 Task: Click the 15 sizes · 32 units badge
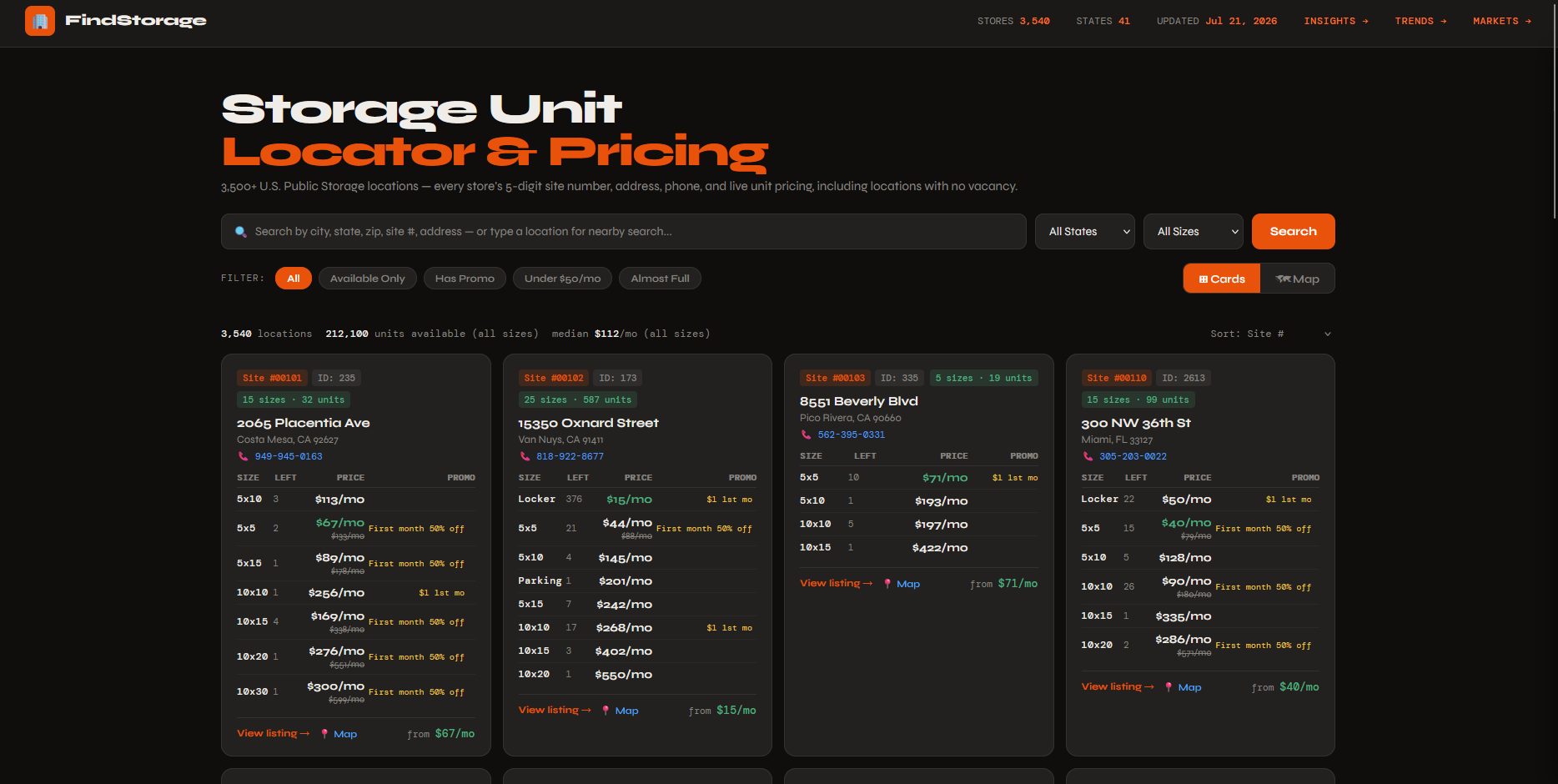[294, 400]
